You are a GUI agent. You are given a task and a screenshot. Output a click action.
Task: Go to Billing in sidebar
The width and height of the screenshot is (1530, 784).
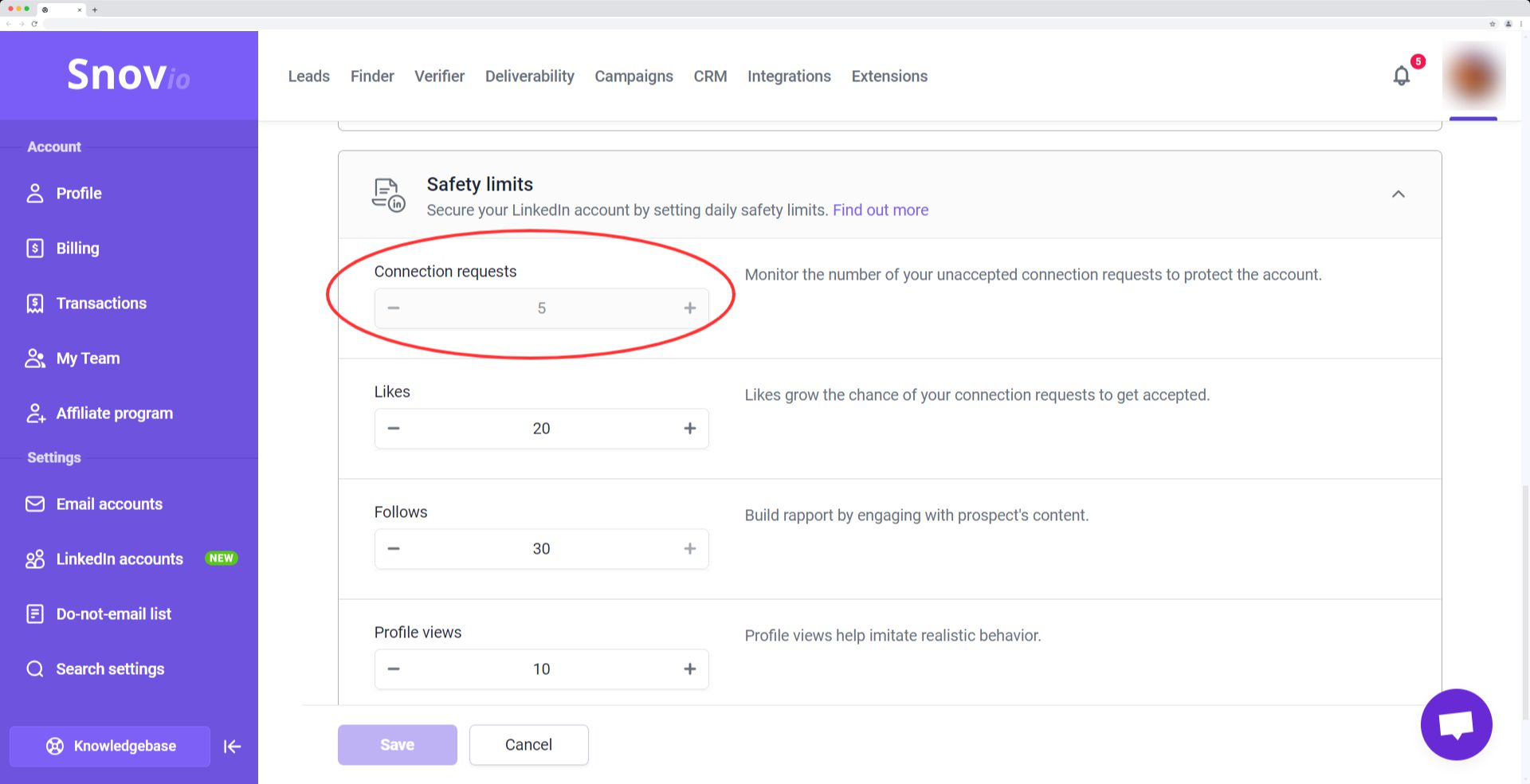click(x=77, y=249)
